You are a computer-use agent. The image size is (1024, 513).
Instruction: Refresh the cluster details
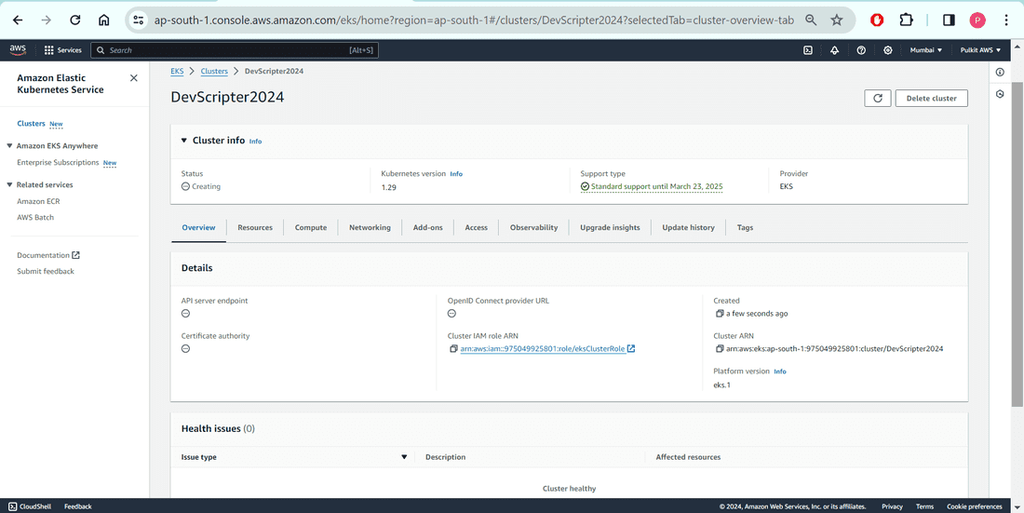click(x=878, y=98)
